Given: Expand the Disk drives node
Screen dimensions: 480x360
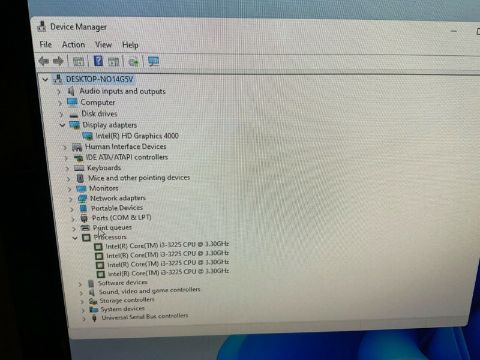Looking at the screenshot, I should point(61,114).
